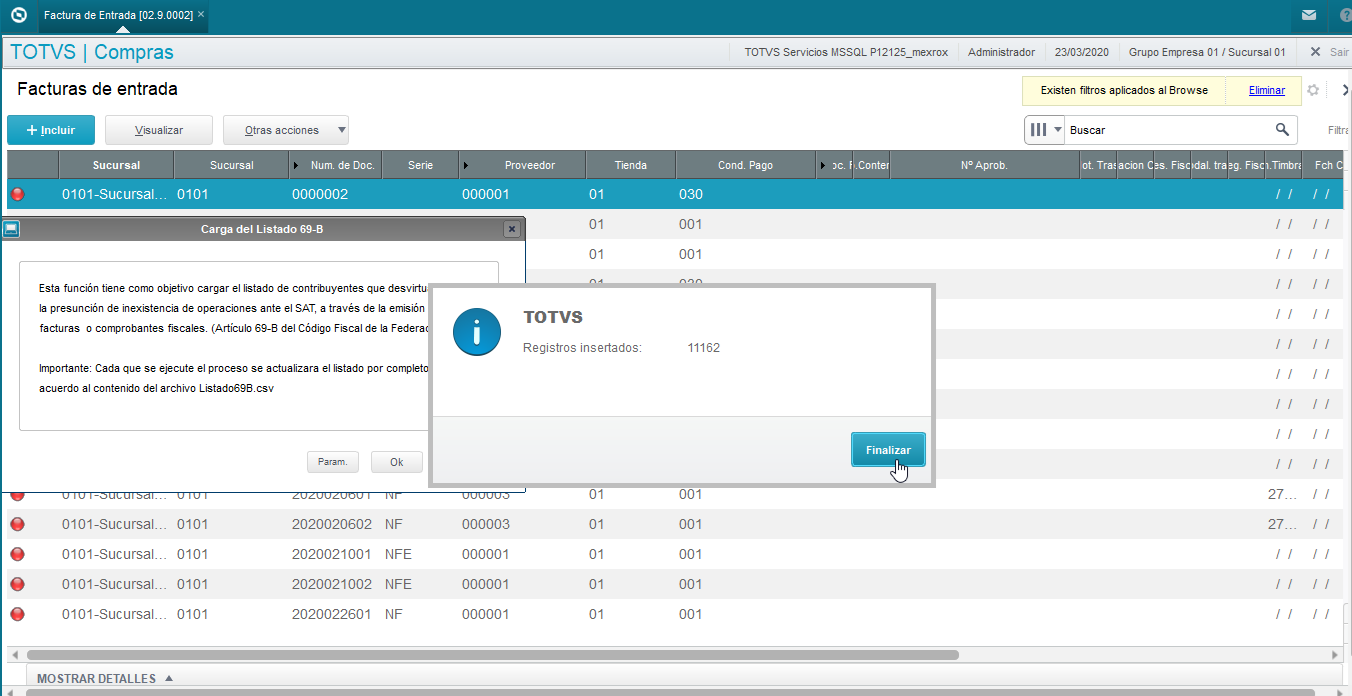Click document number 2020021001 cell
This screenshot has height=696, width=1352.
[332, 554]
